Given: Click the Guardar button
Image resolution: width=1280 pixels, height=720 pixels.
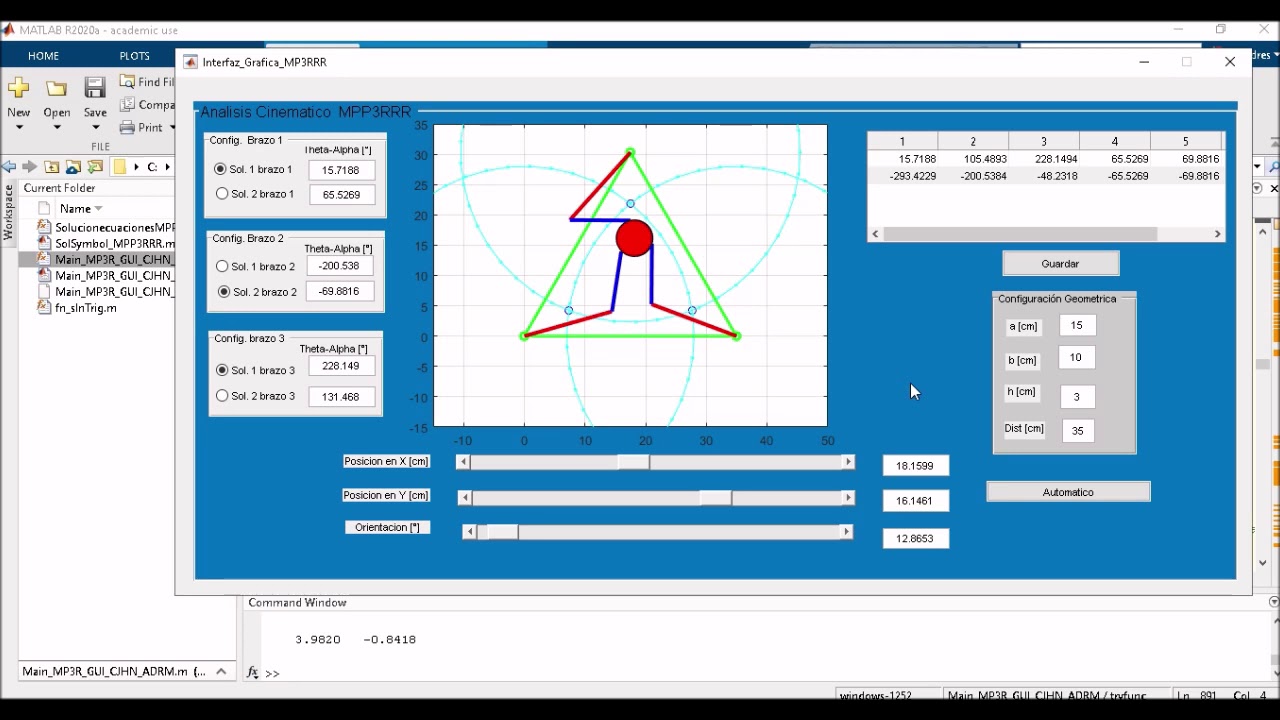Looking at the screenshot, I should [x=1060, y=264].
